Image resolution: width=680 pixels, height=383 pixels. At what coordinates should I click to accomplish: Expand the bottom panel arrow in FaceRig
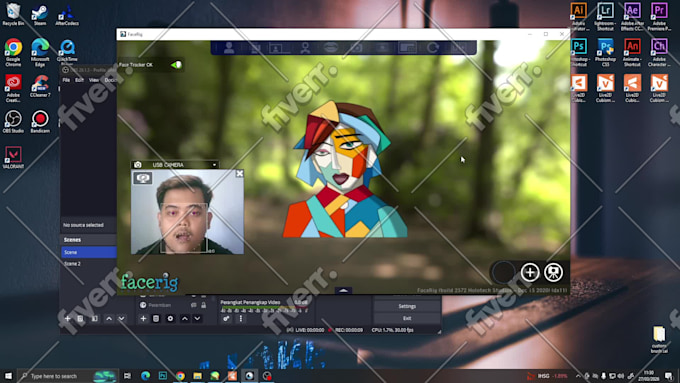pos(343,290)
